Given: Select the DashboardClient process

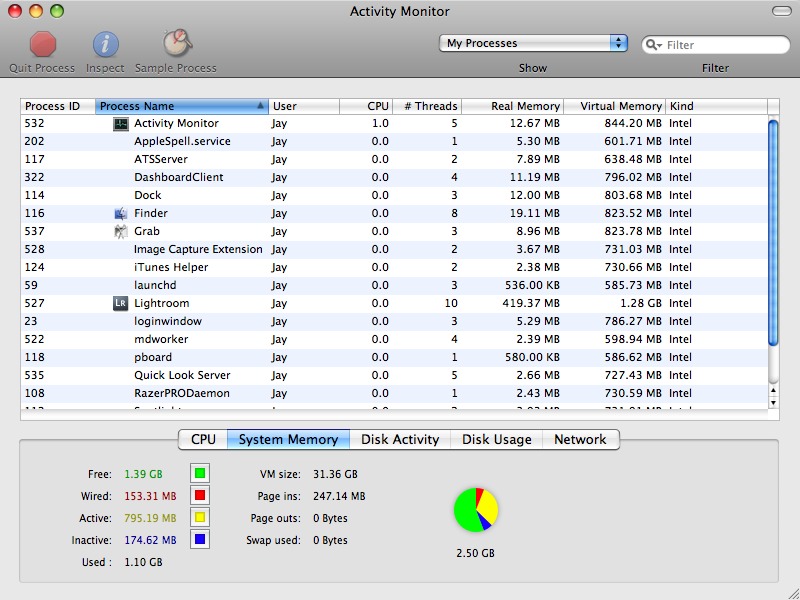Looking at the screenshot, I should (394, 178).
